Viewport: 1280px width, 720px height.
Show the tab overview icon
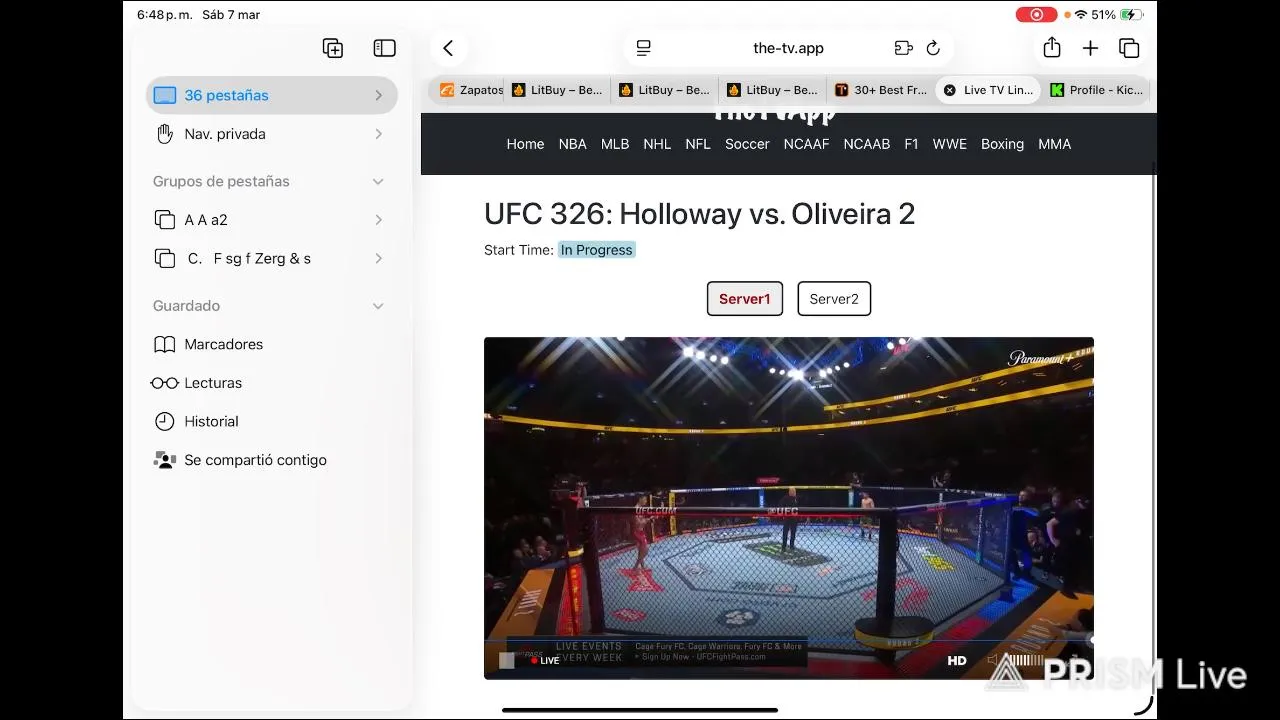coord(1130,48)
